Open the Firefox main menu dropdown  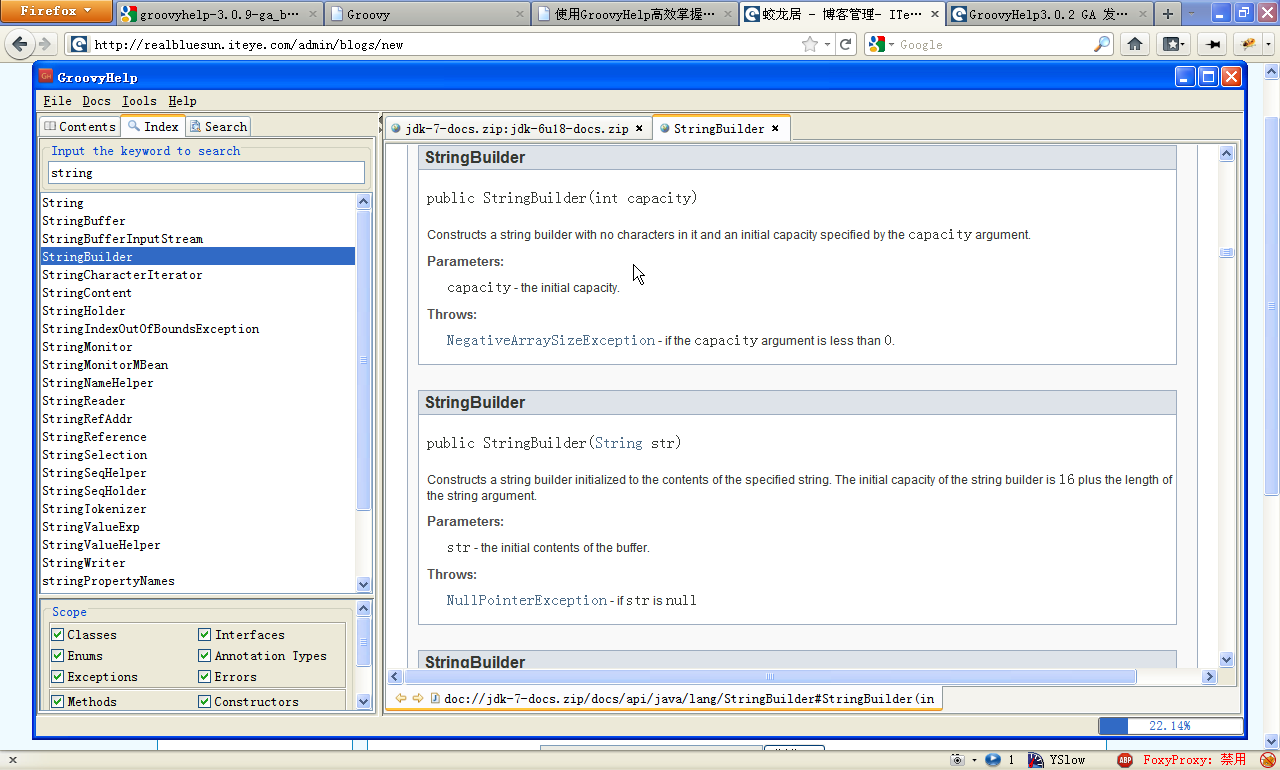point(57,11)
